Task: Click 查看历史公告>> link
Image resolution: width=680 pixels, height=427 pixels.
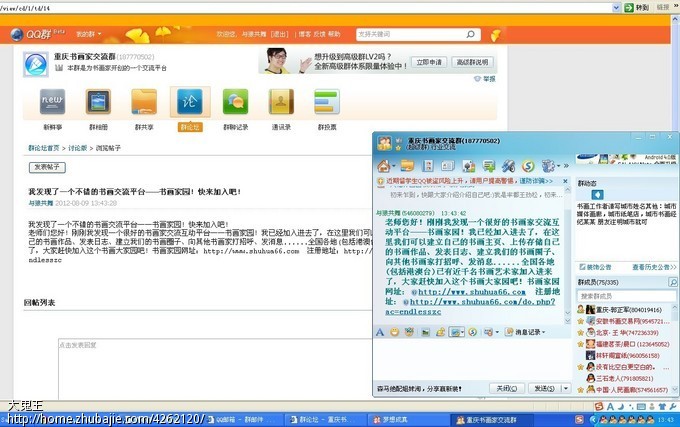Action: click(x=654, y=267)
